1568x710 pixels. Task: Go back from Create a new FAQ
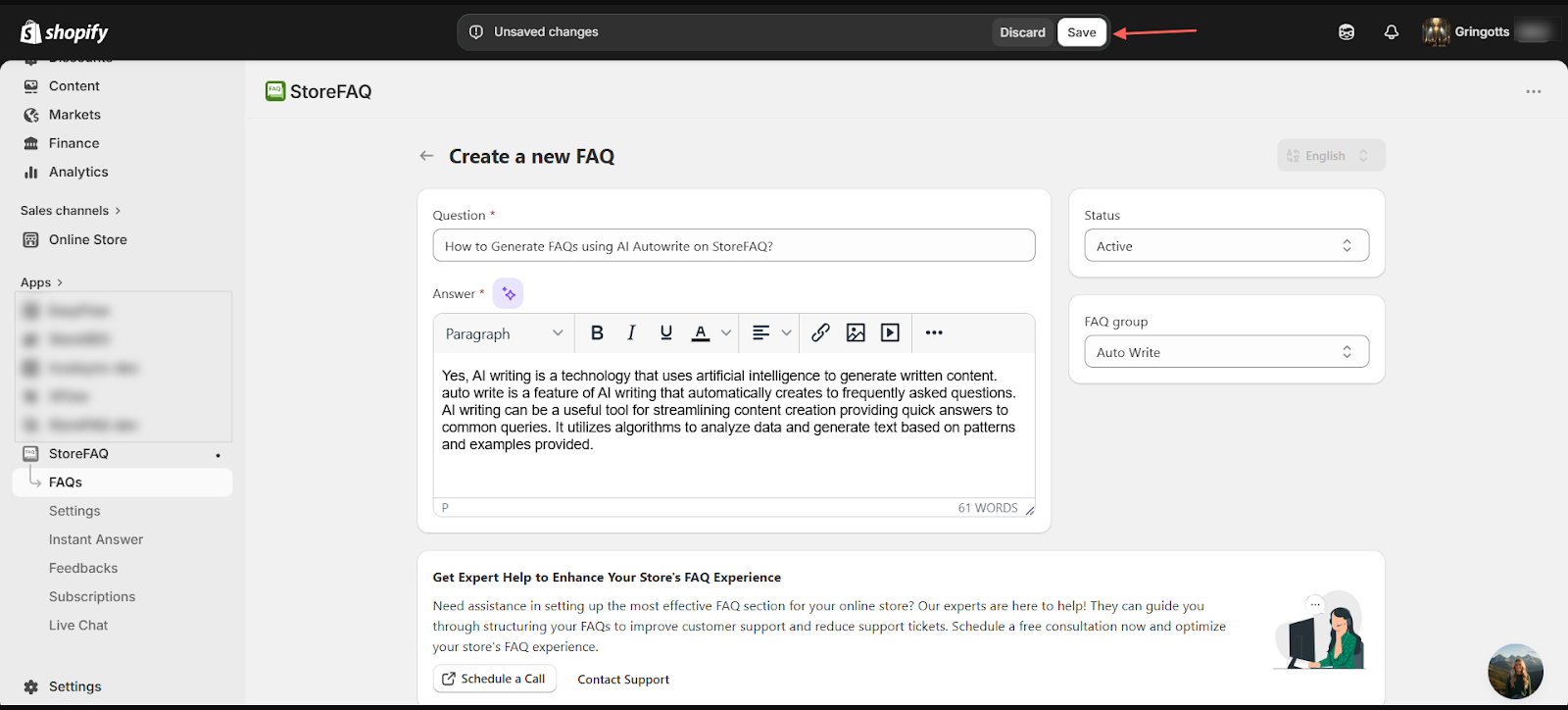(426, 156)
